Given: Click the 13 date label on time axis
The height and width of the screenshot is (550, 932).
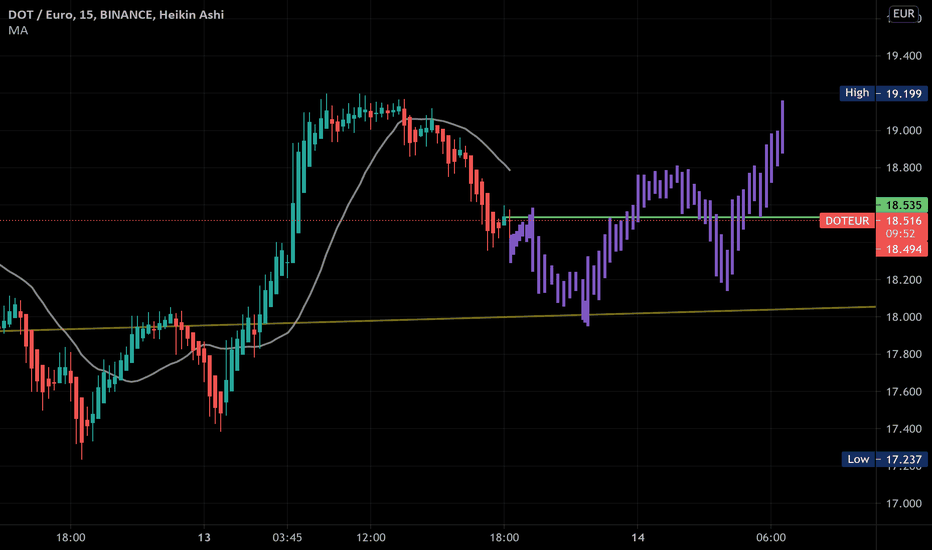Looking at the screenshot, I should 204,538.
